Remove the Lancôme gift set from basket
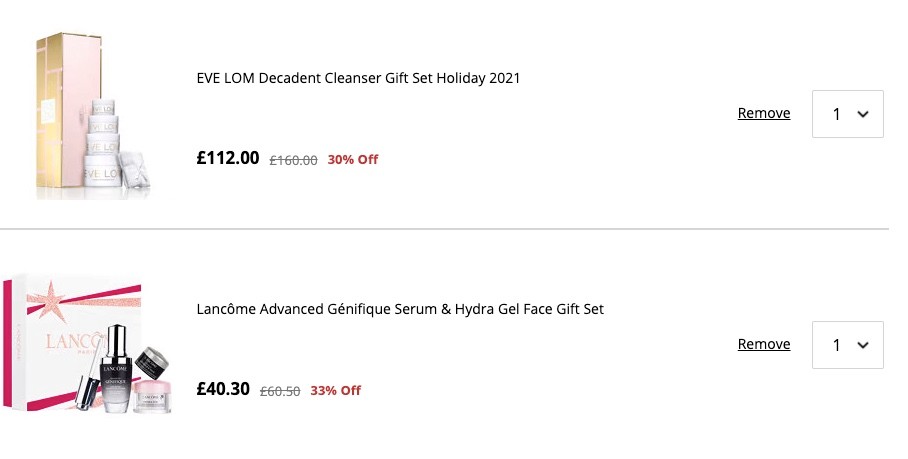 [764, 344]
